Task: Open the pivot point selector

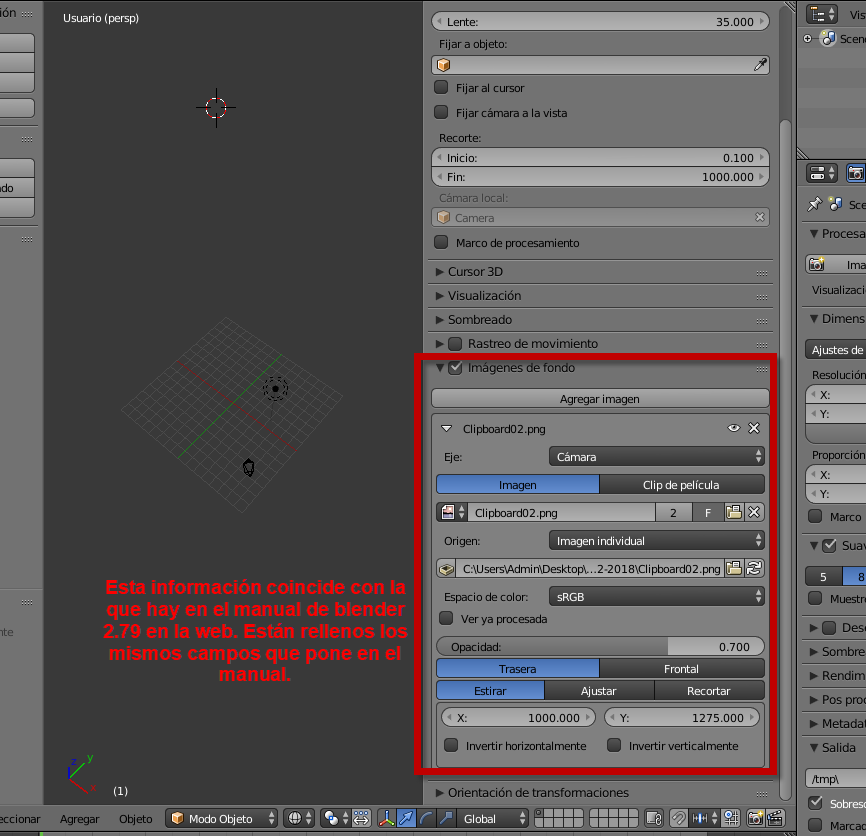Action: click(x=336, y=818)
